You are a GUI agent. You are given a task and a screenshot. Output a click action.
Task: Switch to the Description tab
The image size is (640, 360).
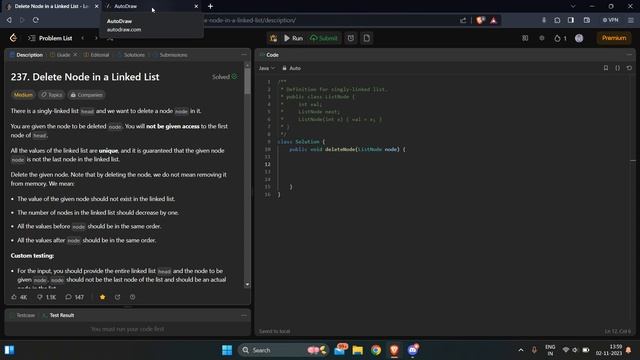tap(26, 55)
